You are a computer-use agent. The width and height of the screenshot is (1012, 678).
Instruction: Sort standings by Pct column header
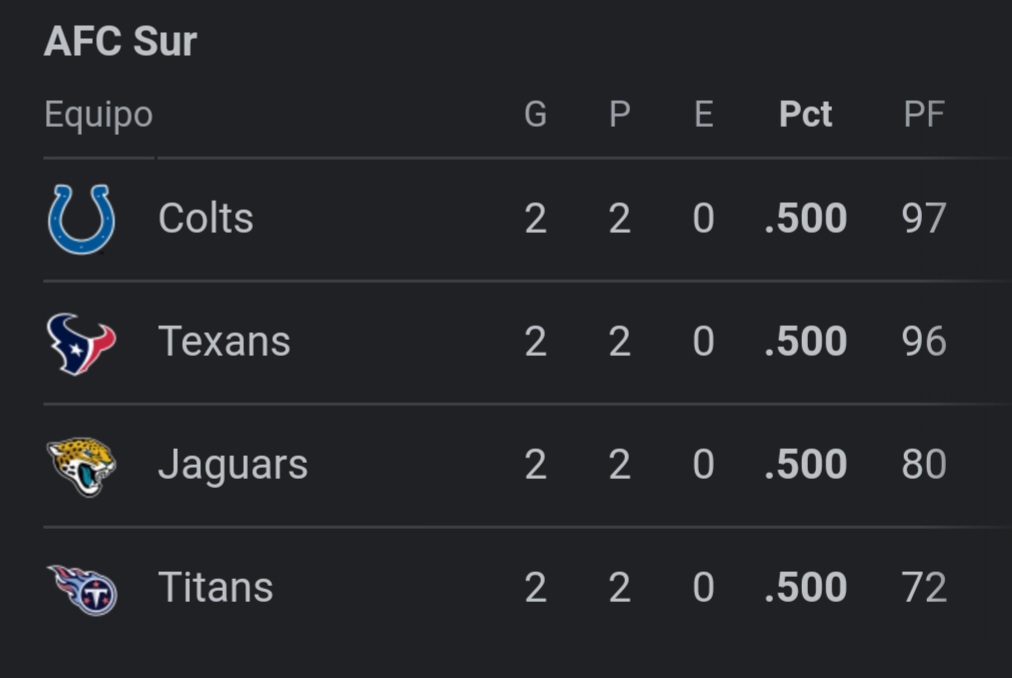(805, 115)
